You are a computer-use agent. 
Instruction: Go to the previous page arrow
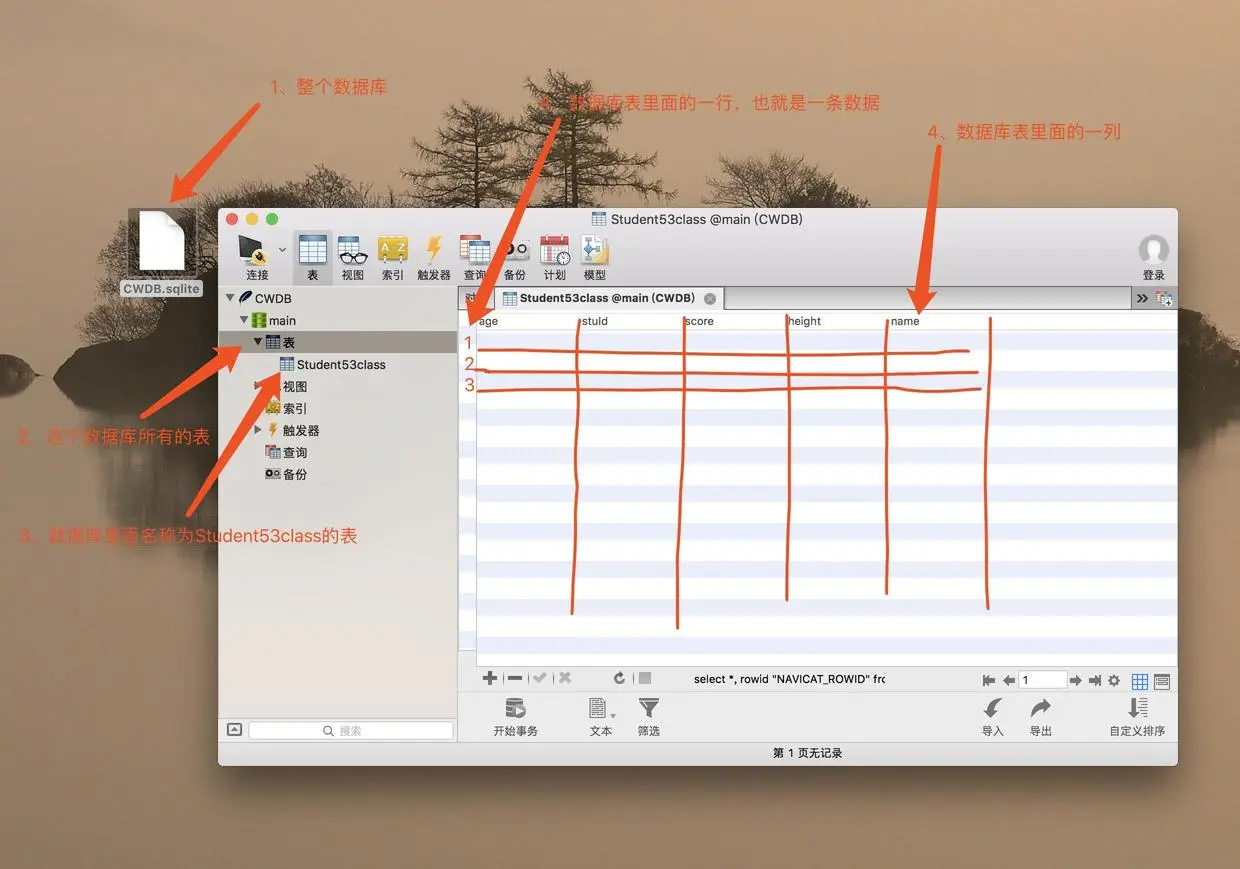click(1008, 680)
